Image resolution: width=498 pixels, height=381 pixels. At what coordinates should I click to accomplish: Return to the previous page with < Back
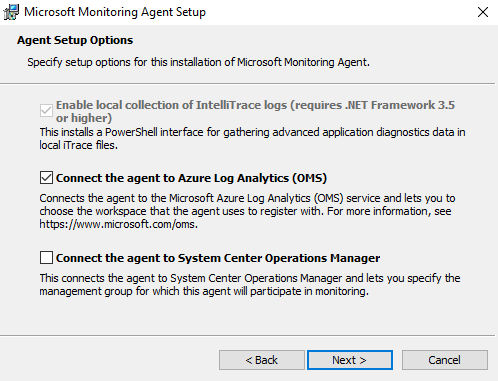(x=262, y=360)
